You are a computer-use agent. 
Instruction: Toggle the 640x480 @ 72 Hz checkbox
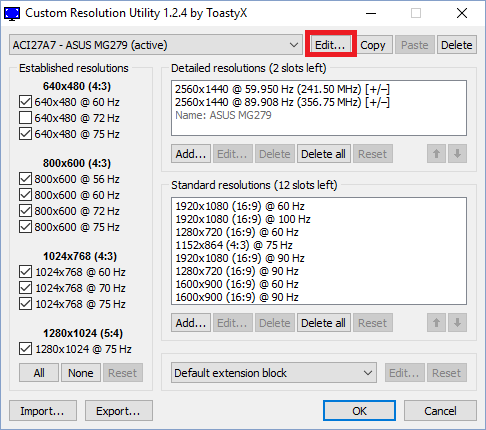tap(26, 118)
